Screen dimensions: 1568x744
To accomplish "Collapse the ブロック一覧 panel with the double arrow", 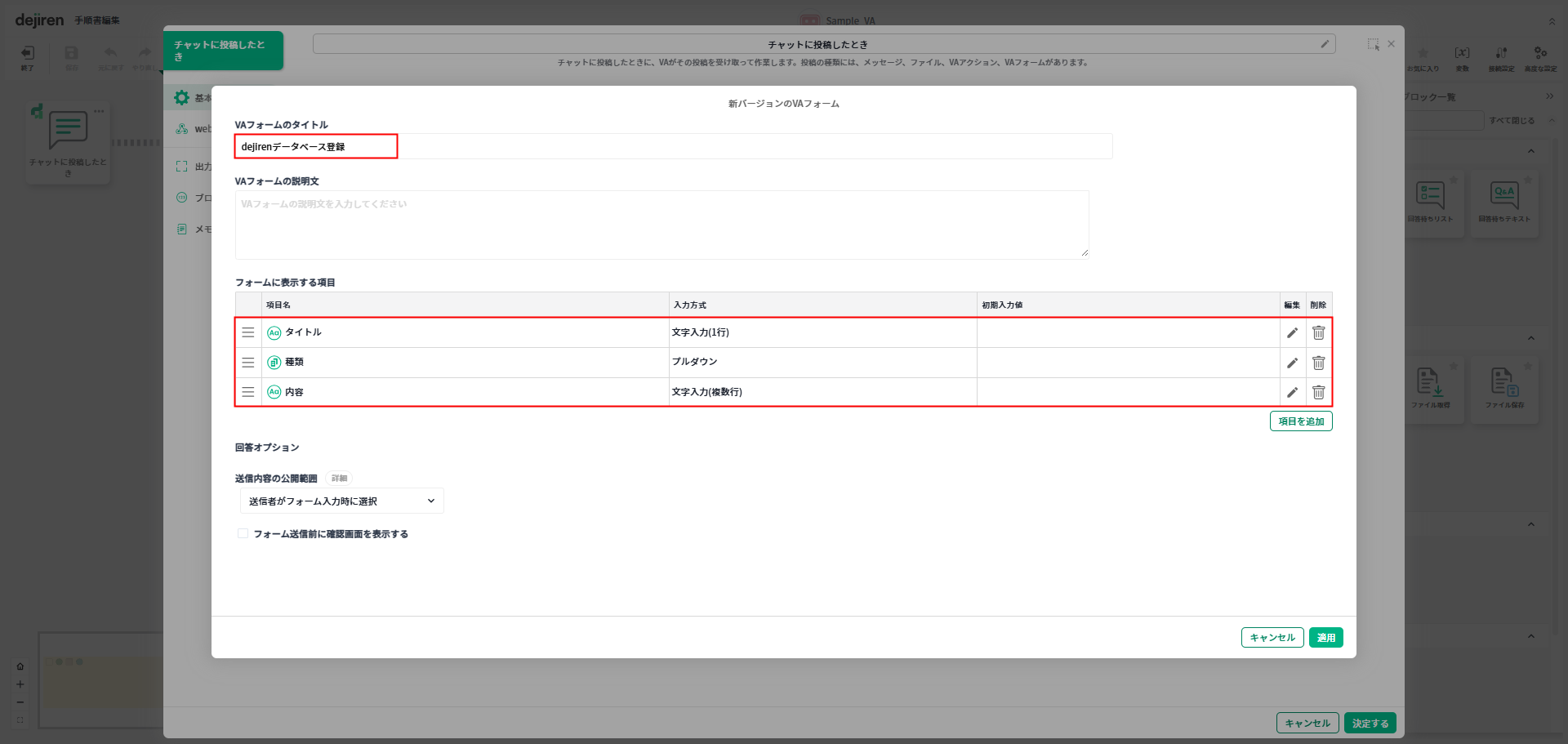I will click(x=1549, y=96).
